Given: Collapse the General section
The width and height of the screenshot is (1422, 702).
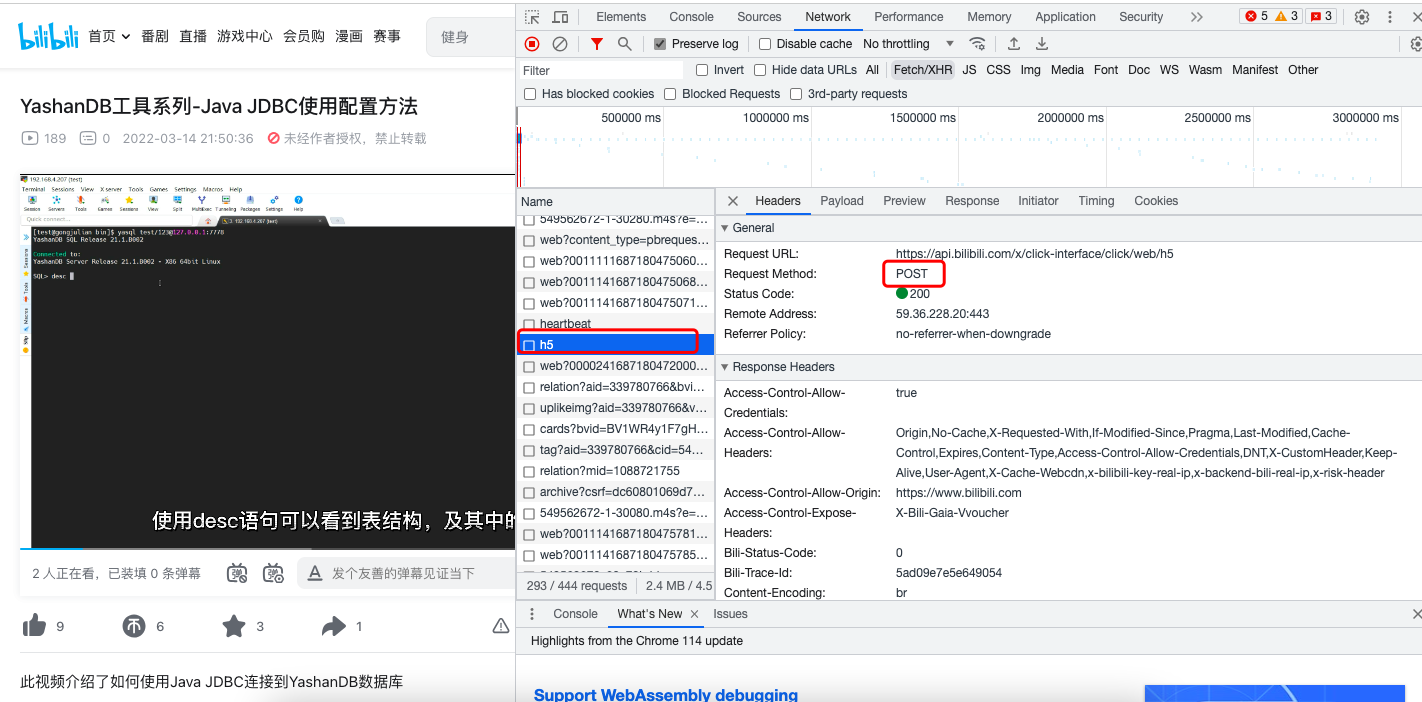Looking at the screenshot, I should (x=725, y=228).
